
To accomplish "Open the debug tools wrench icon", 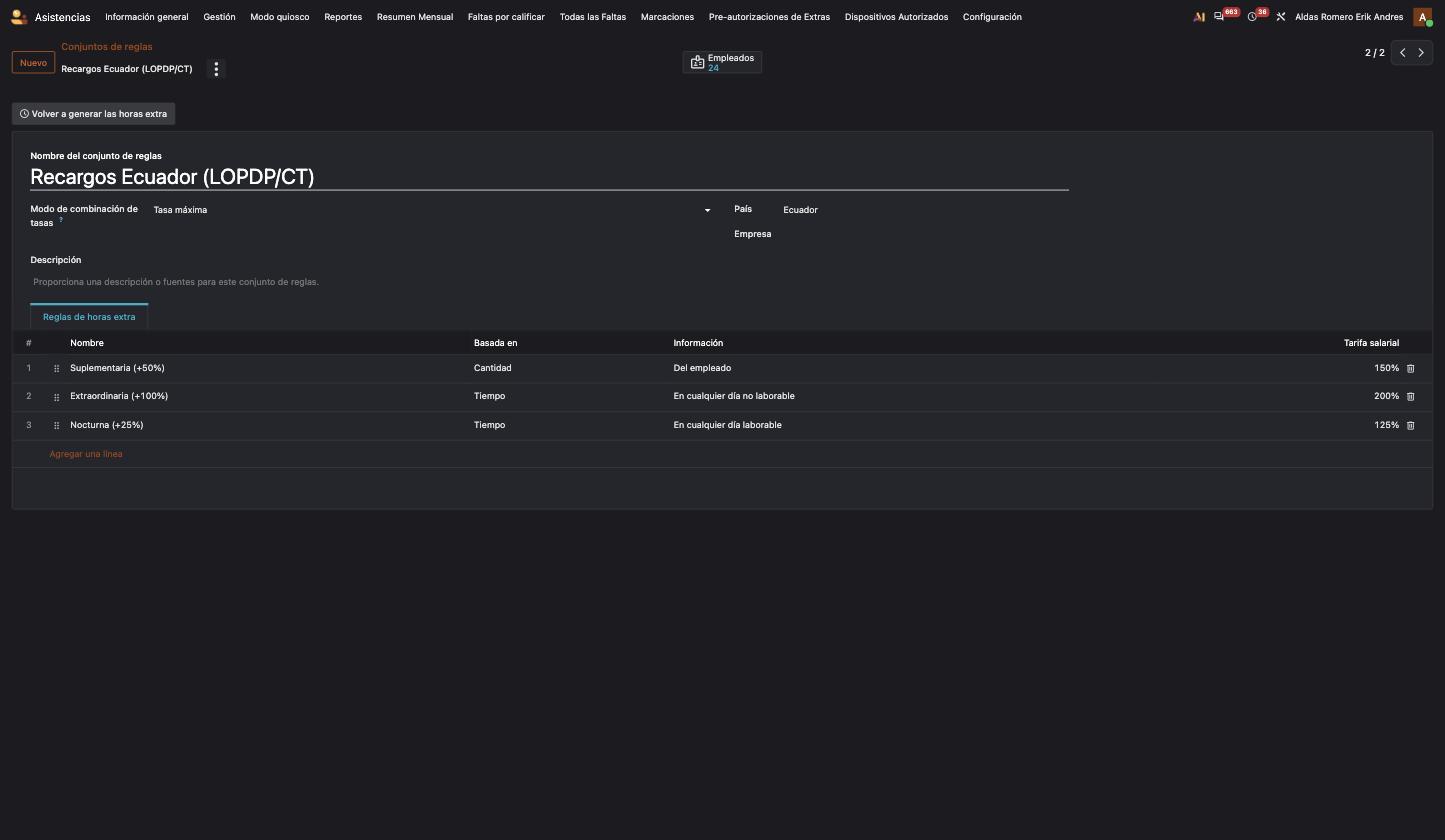I will [1280, 17].
